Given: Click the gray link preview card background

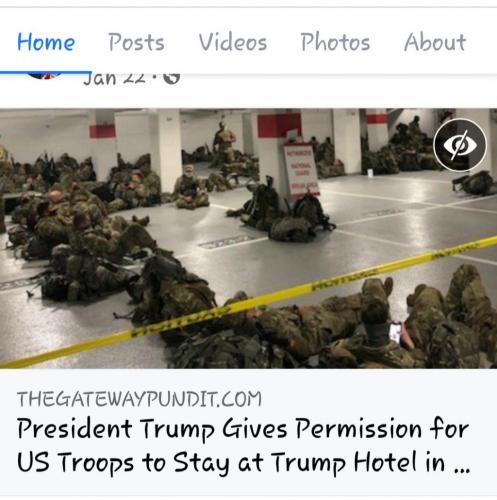Looking at the screenshot, I should tap(248, 432).
